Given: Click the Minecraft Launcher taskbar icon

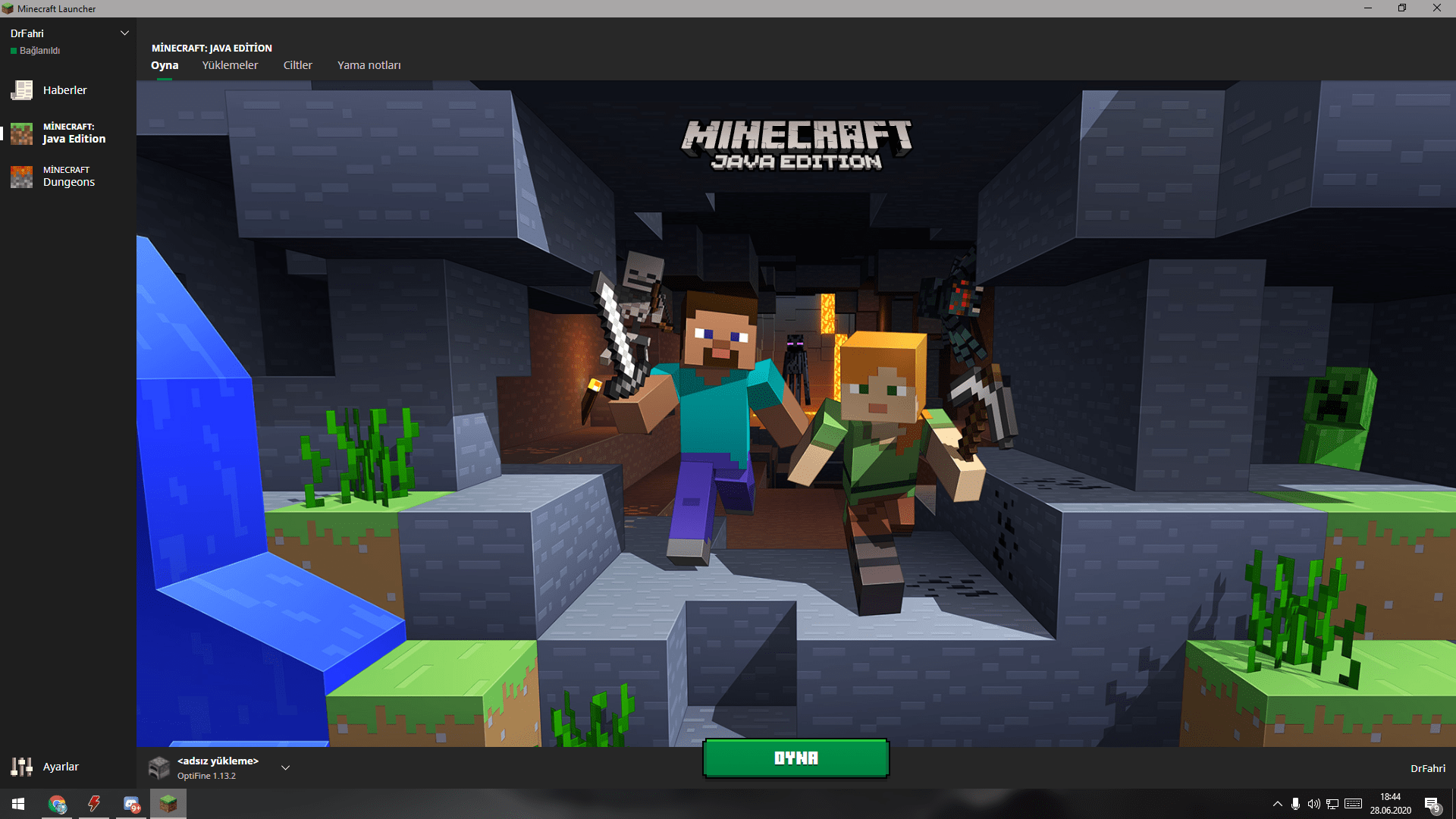Looking at the screenshot, I should tap(168, 804).
